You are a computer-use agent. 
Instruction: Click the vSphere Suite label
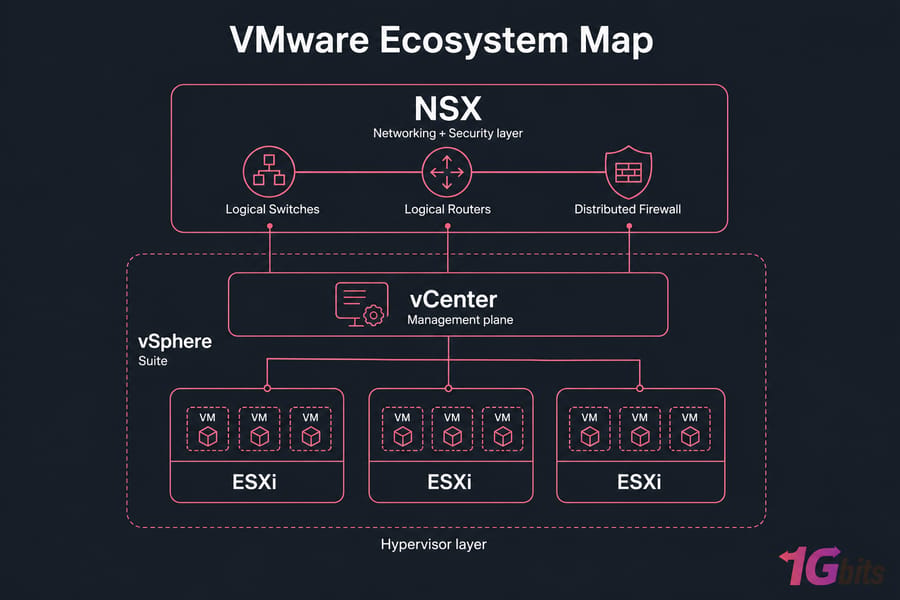pyautogui.click(x=174, y=350)
